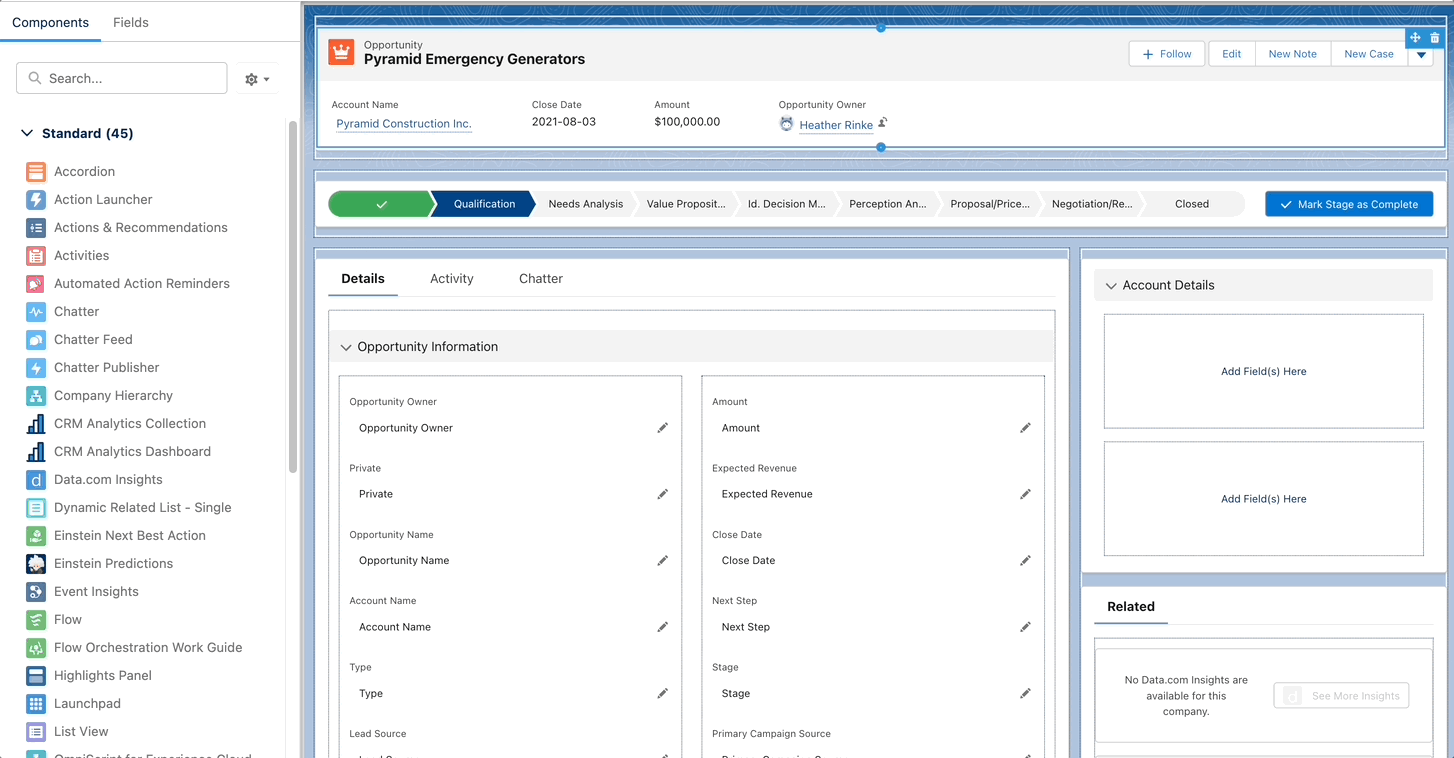Image resolution: width=1454 pixels, height=758 pixels.
Task: Select the Flow component icon
Action: [x=36, y=620]
